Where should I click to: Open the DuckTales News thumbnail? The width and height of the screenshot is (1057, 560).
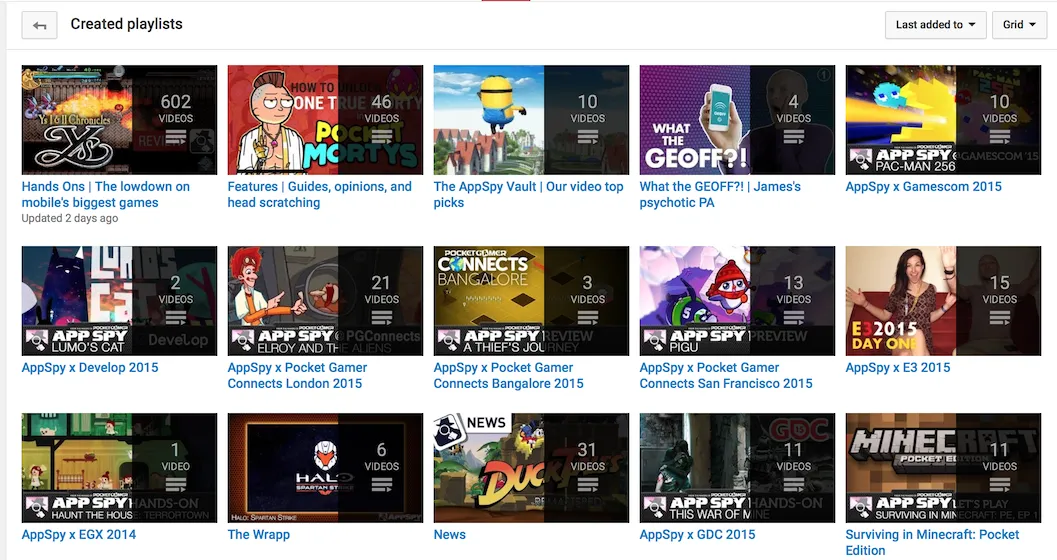click(531, 468)
